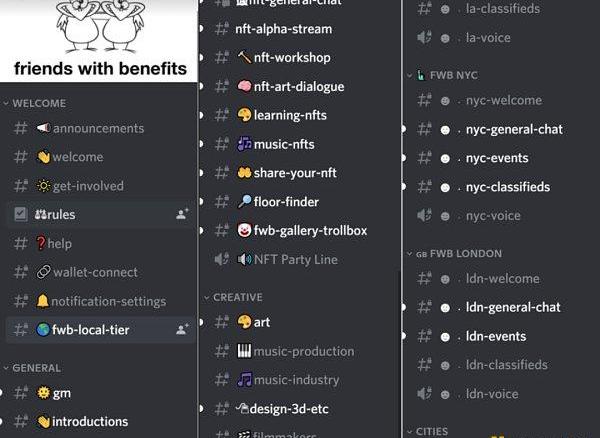Open the announcements channel
The image size is (600, 438).
[x=98, y=128]
